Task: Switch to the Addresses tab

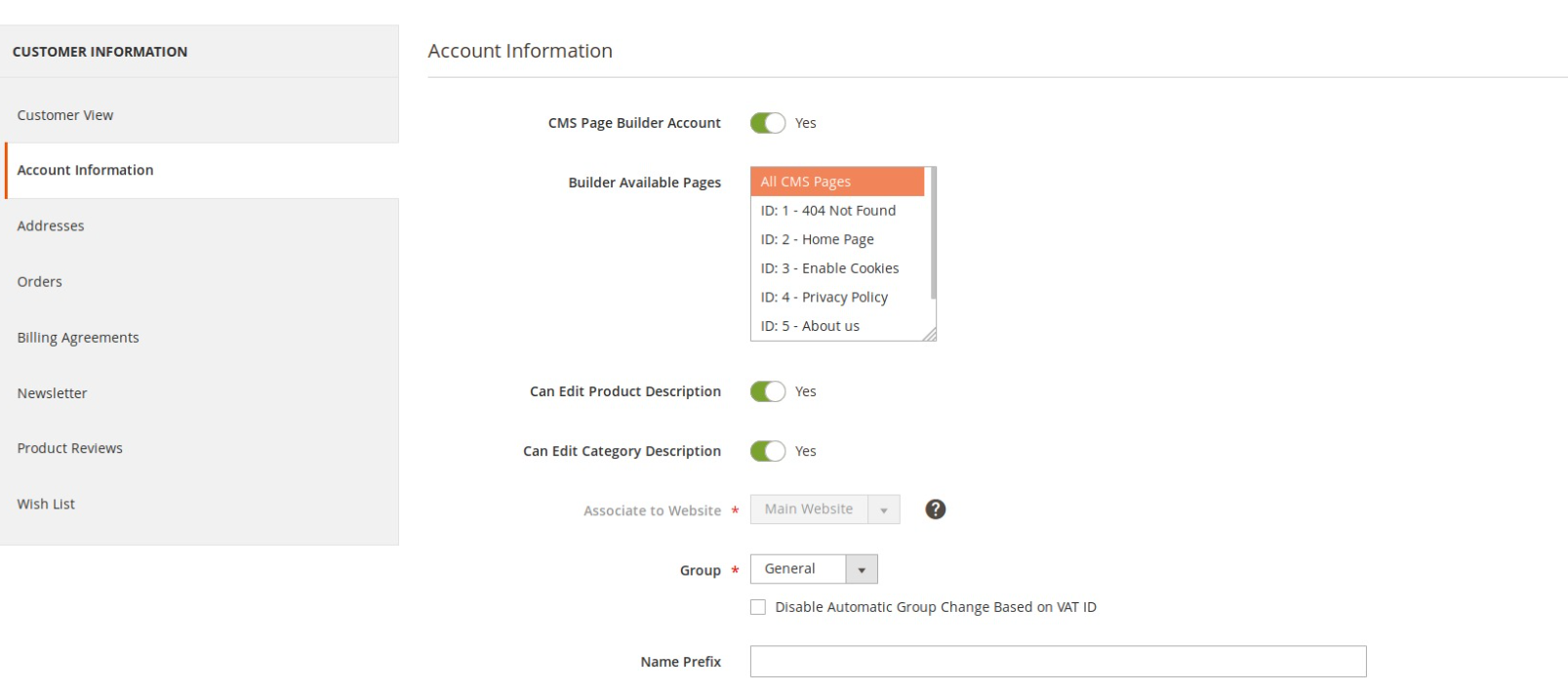Action: tap(51, 225)
